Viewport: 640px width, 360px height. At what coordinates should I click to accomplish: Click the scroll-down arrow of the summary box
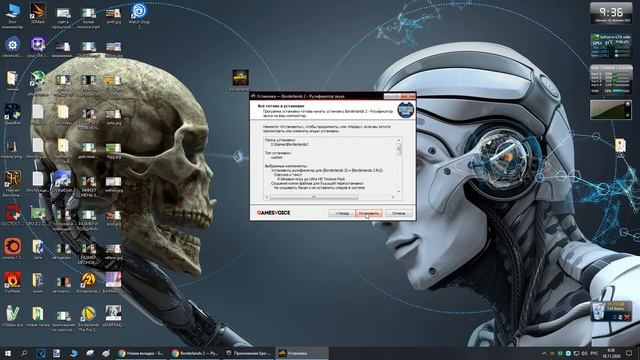click(398, 192)
